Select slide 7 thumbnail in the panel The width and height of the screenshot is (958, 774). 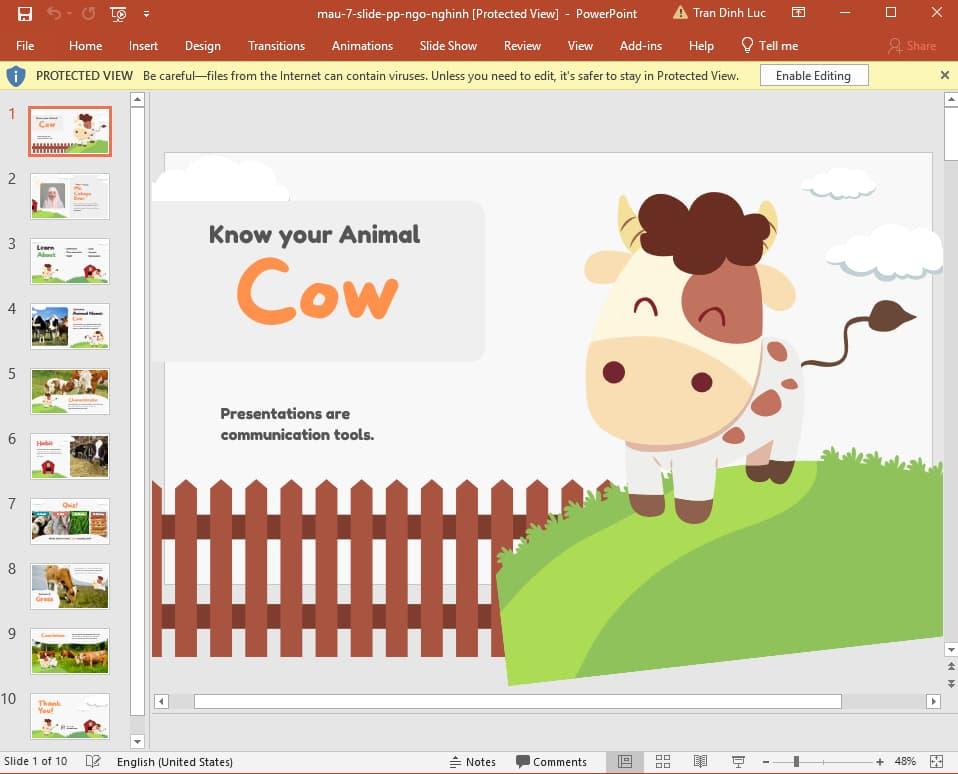coord(69,521)
